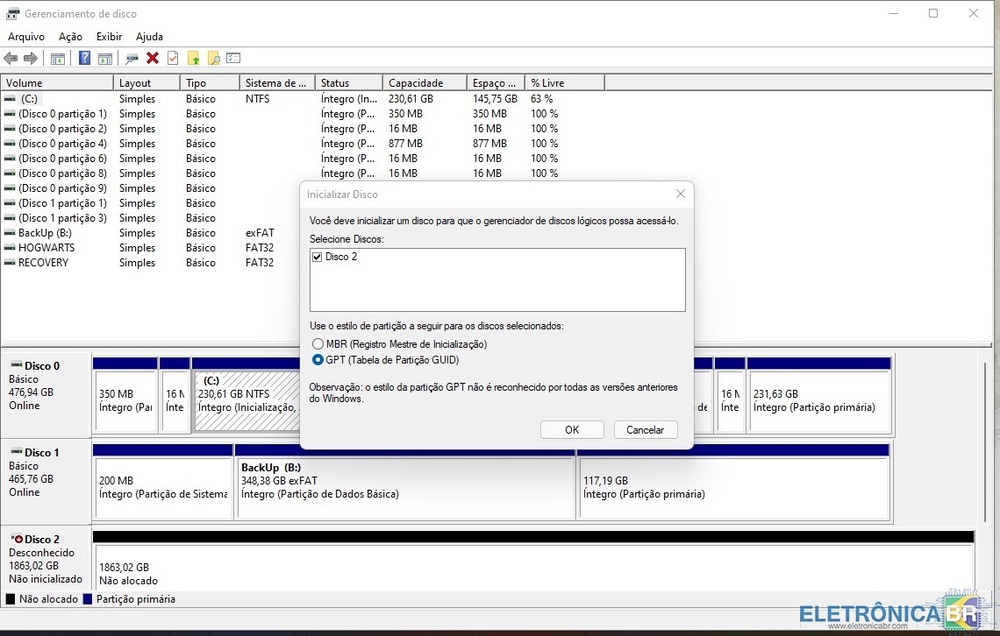
Task: Sort list by Capacidade column header
Action: tap(424, 83)
